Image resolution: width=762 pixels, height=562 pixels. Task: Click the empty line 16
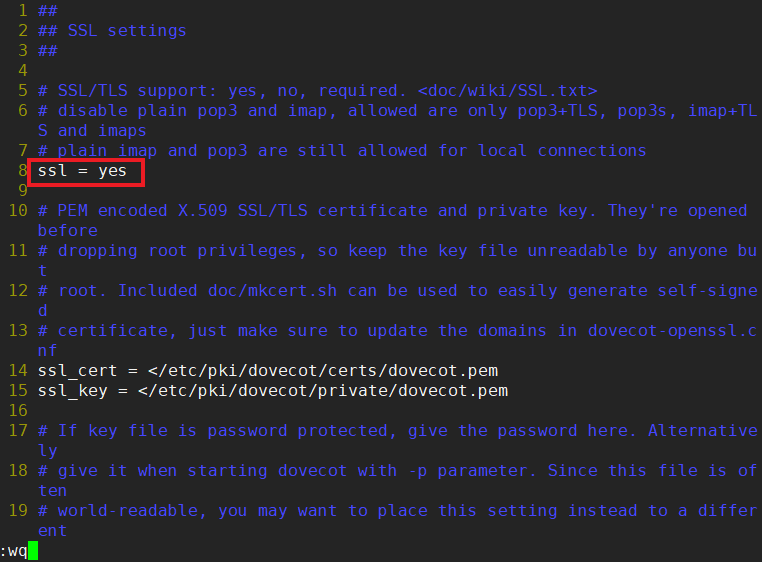[x=389, y=411]
